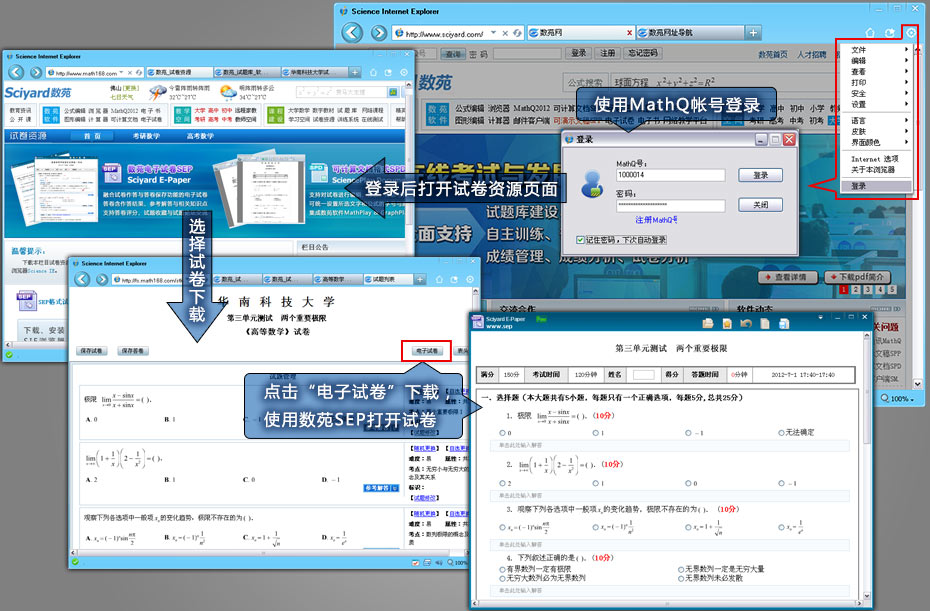
Task: Click the 密码 field in the login dialog
Action: (x=671, y=205)
